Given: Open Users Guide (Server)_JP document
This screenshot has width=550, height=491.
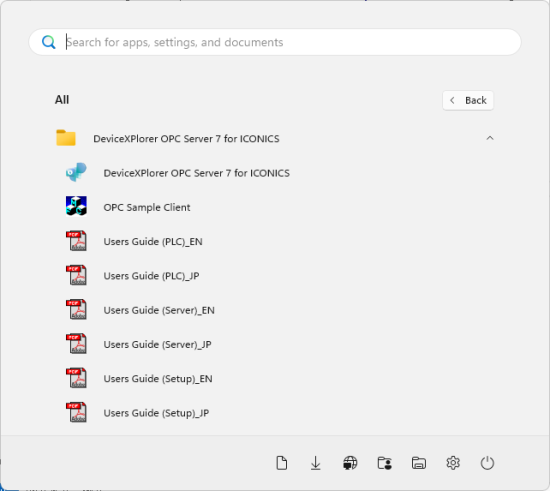Looking at the screenshot, I should tap(157, 344).
